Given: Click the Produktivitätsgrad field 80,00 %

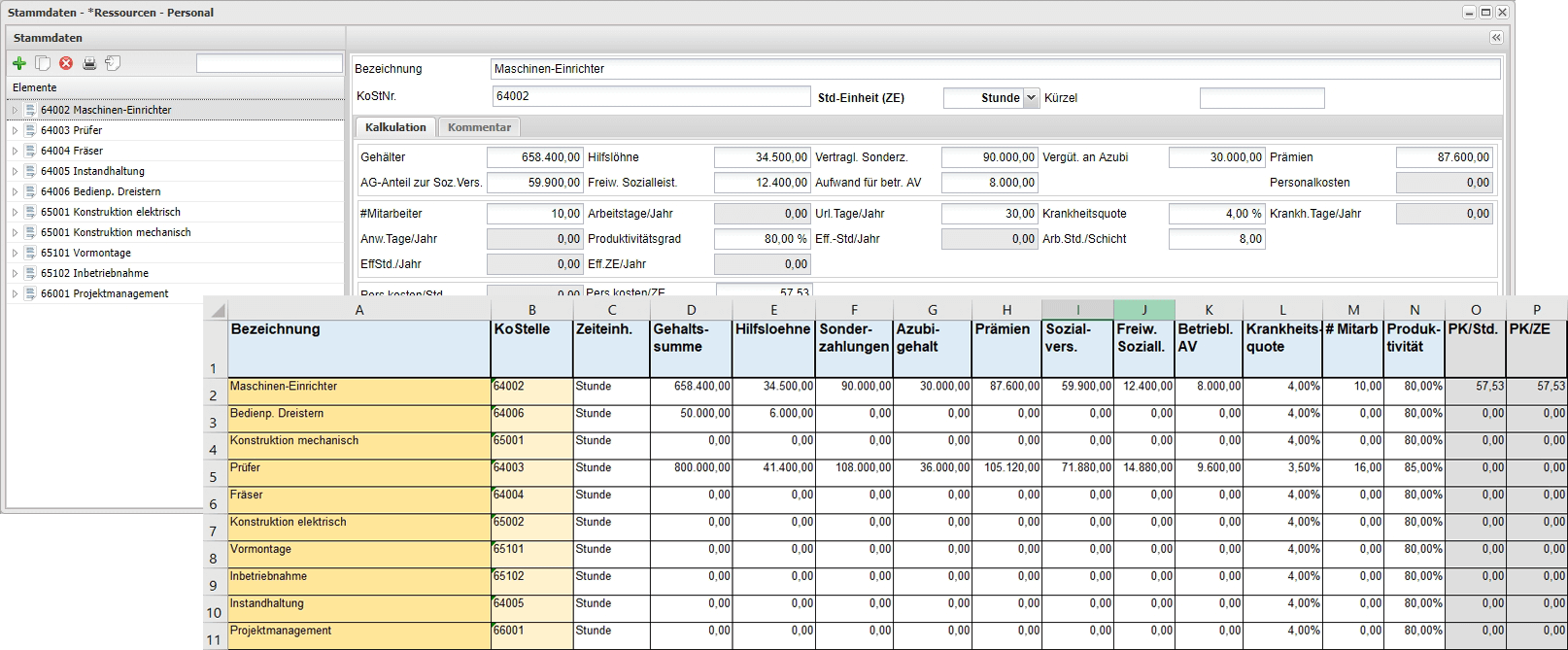Looking at the screenshot, I should [762, 238].
